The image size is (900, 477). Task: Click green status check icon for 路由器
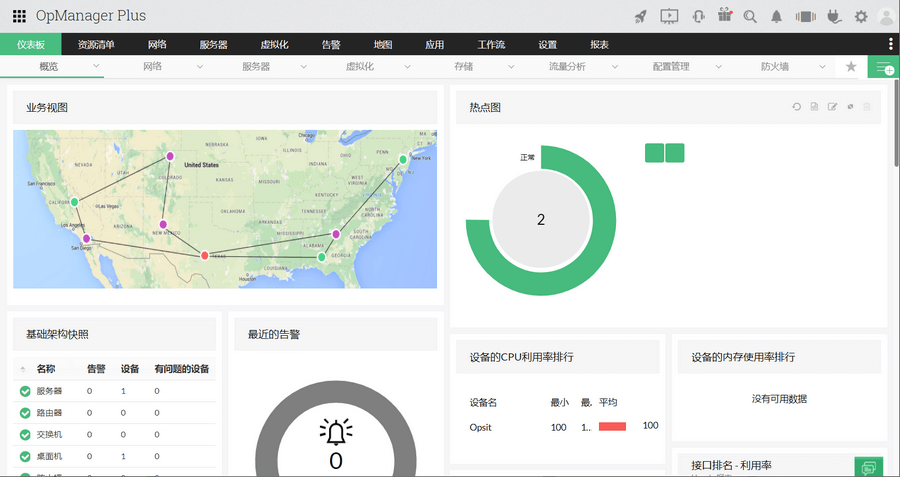point(25,413)
